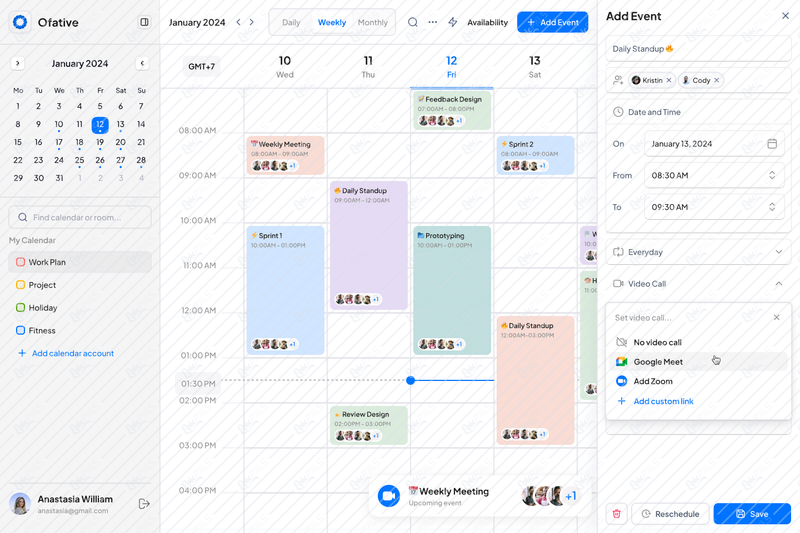
Task: Click the 13 Sat column header
Action: [x=535, y=66]
